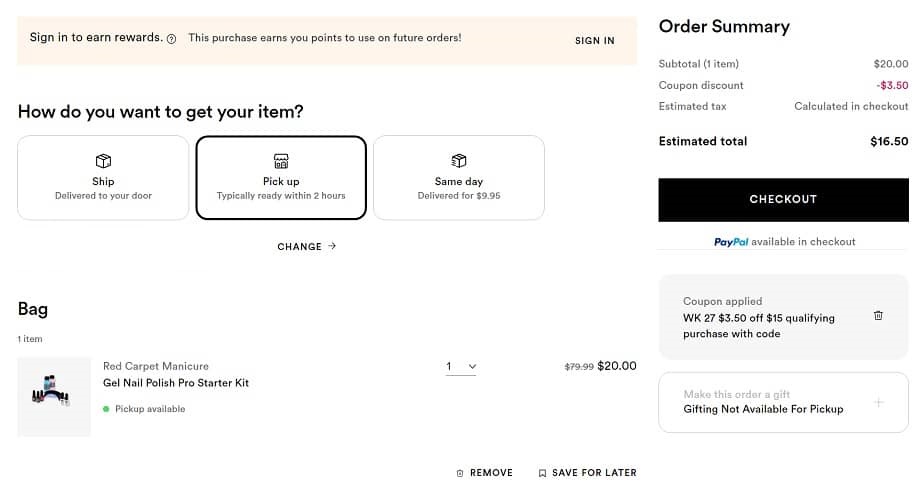Open the quantity dropdown for the item
Viewport: 923px width, 500px height.
click(x=461, y=367)
